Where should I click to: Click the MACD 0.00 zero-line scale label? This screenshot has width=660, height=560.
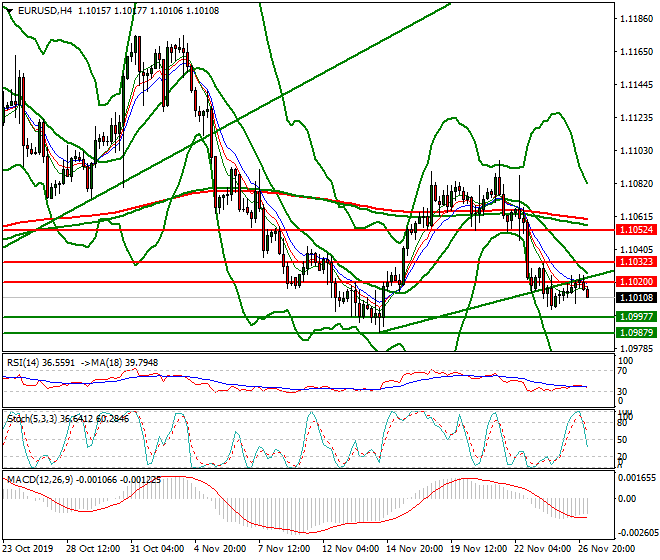(x=627, y=499)
